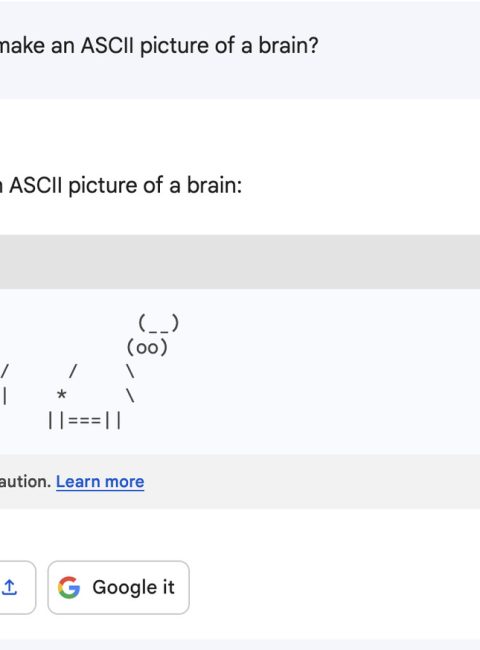Click the lower backslash in the ASCII art
The height and width of the screenshot is (650, 480).
pos(130,395)
